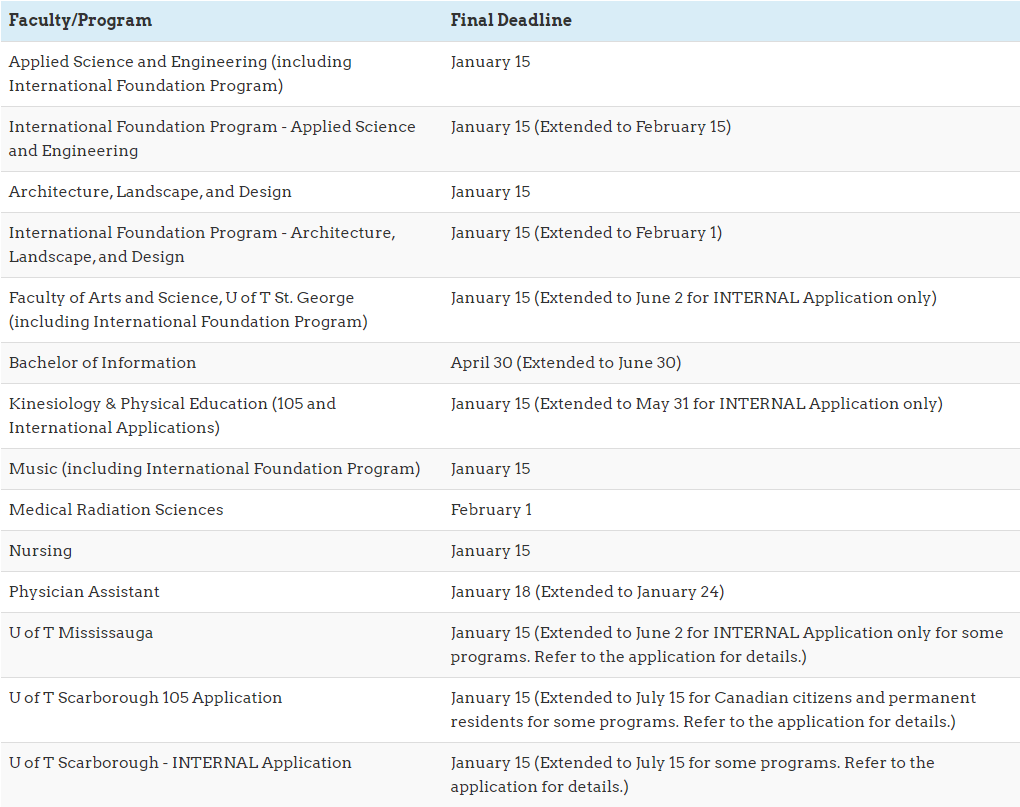Select Scarborough INTERNAL Application deadline text
Image resolution: width=1020 pixels, height=807 pixels.
[693, 774]
